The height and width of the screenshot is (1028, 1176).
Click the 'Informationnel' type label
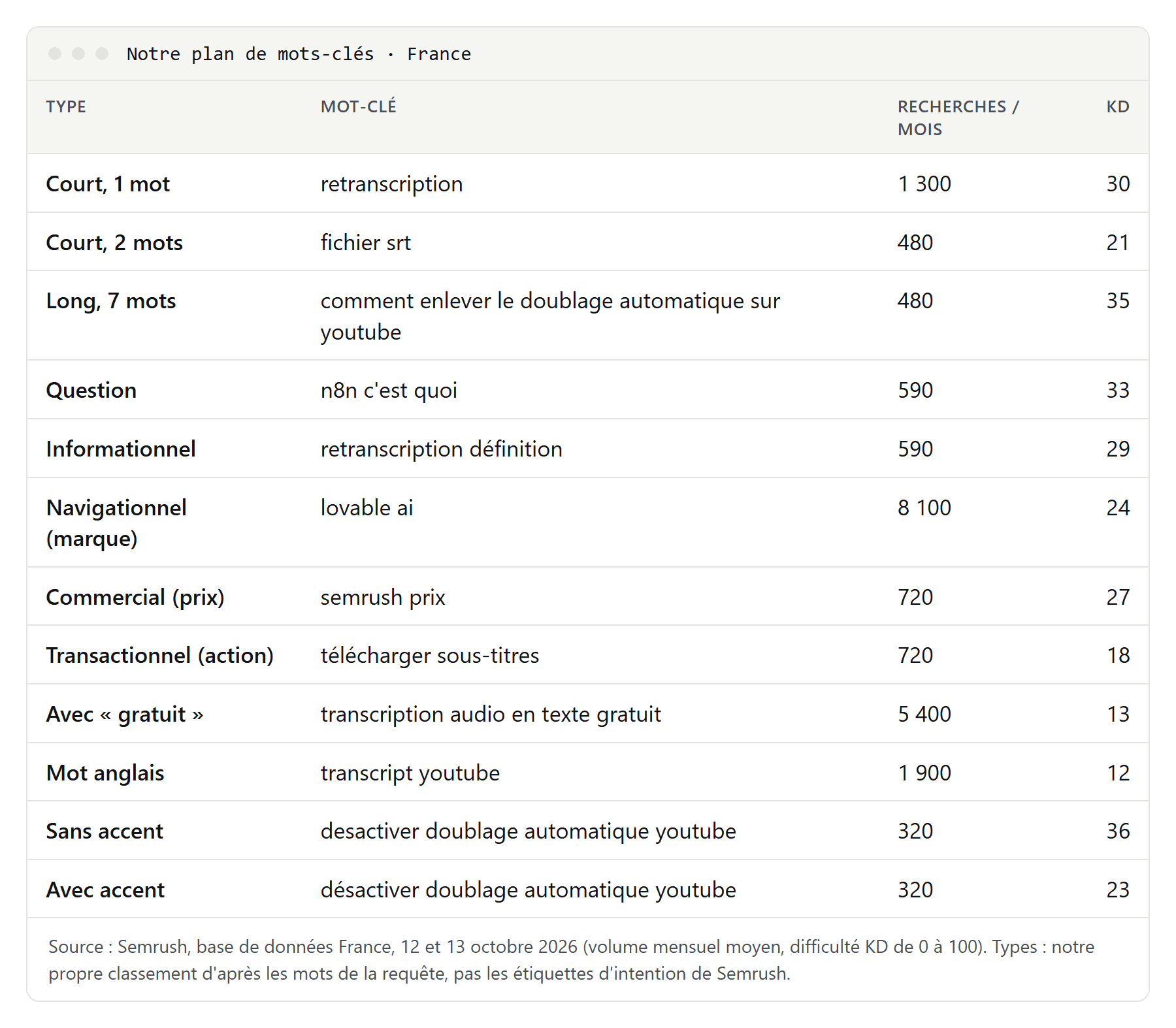pyautogui.click(x=121, y=449)
